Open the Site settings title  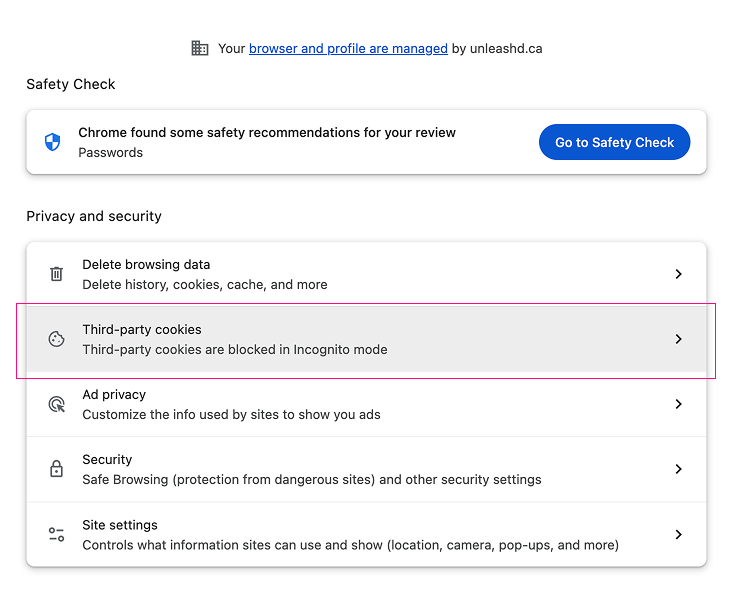pyautogui.click(x=120, y=525)
